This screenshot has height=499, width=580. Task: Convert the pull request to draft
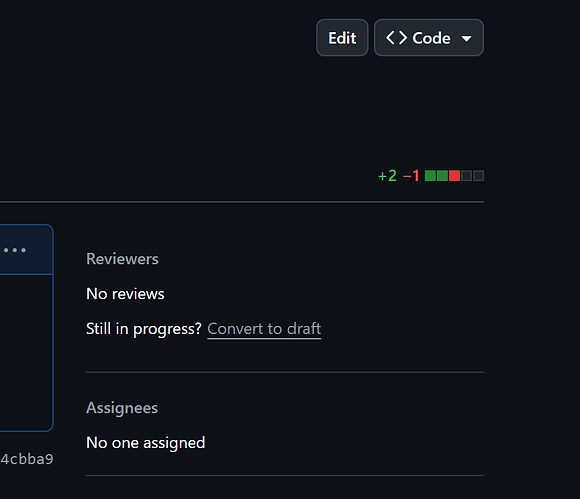click(264, 328)
